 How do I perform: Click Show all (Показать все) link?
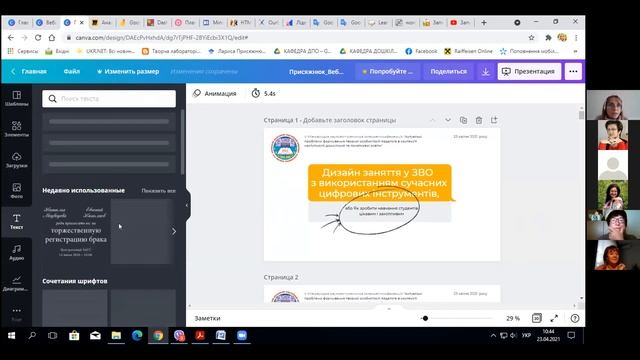coord(159,191)
